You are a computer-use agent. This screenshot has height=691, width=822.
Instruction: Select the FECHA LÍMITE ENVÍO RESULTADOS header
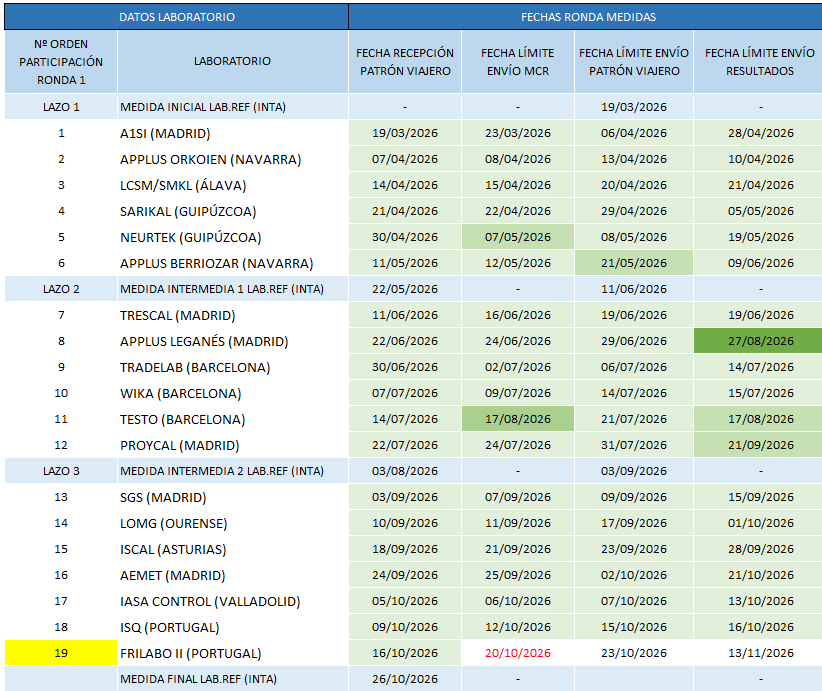pyautogui.click(x=760, y=62)
